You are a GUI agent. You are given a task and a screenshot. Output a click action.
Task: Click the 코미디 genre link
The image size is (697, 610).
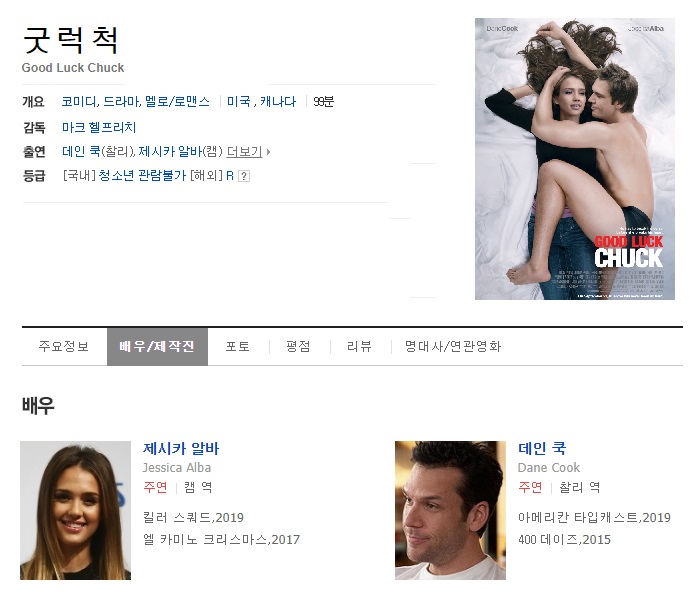(x=79, y=102)
